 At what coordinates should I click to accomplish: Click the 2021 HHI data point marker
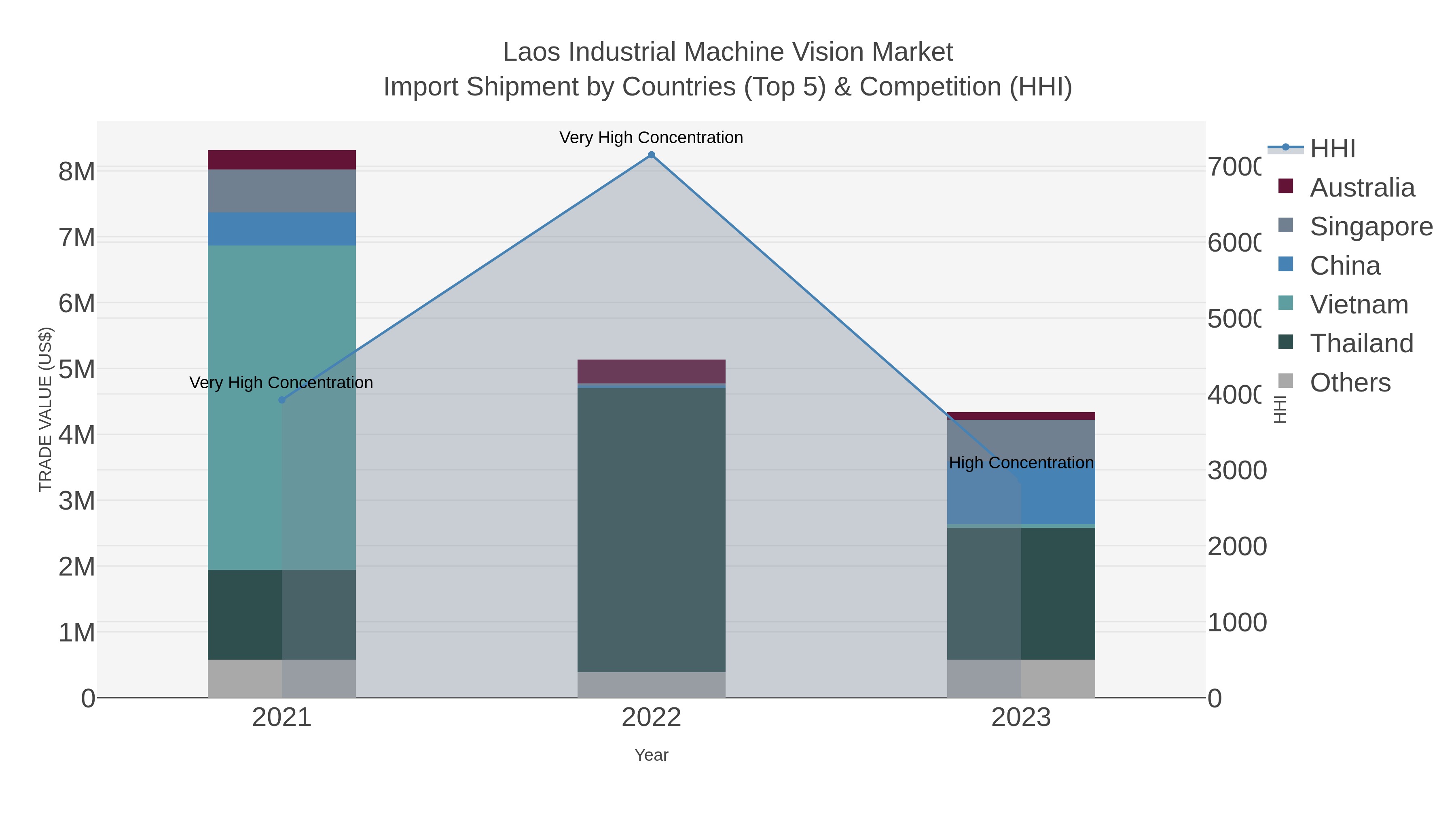[x=282, y=400]
